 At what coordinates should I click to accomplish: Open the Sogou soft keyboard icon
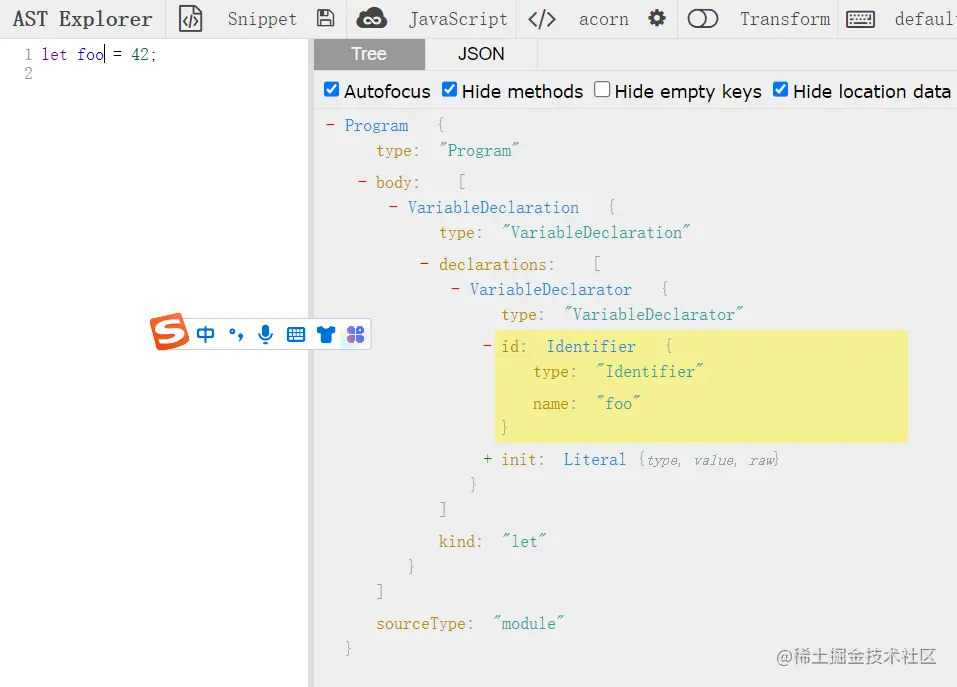[296, 334]
